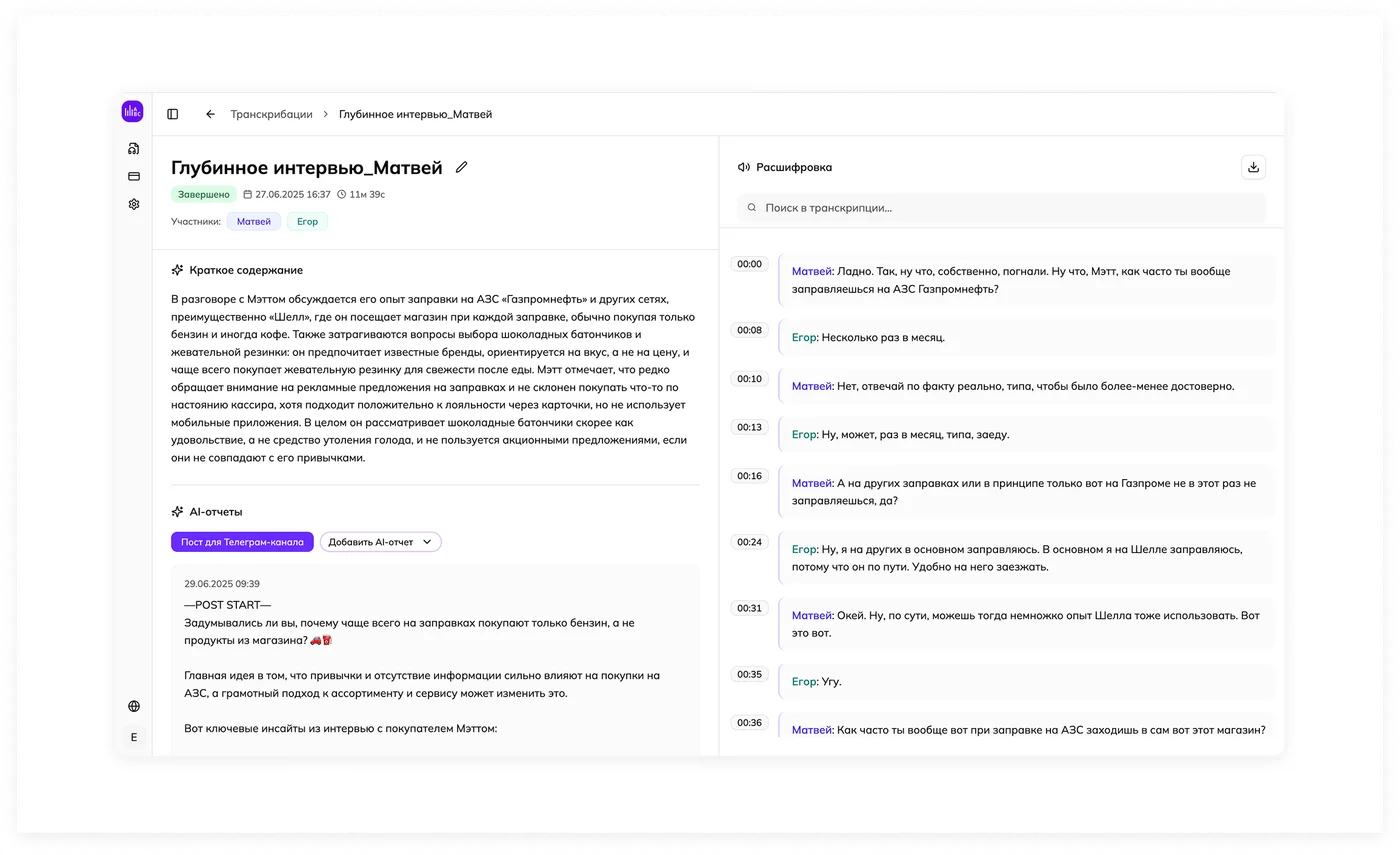
Task: Click the search magnifier icon
Action: pos(752,208)
